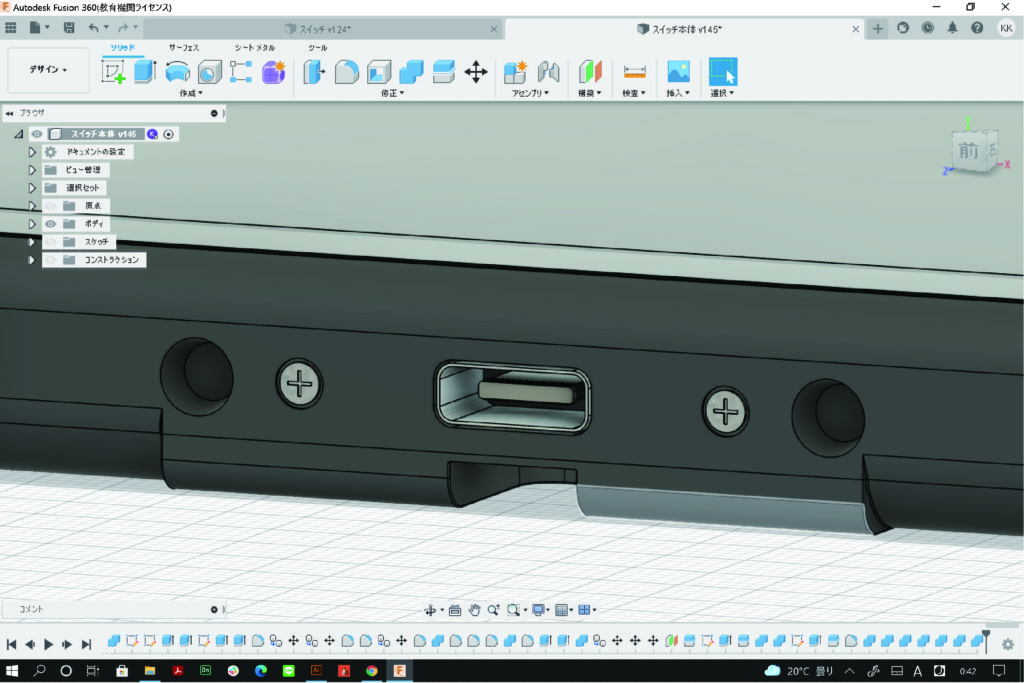Viewport: 1024px width, 683px height.
Task: Expand the ビュー管理 folder in browser
Action: pyautogui.click(x=32, y=170)
